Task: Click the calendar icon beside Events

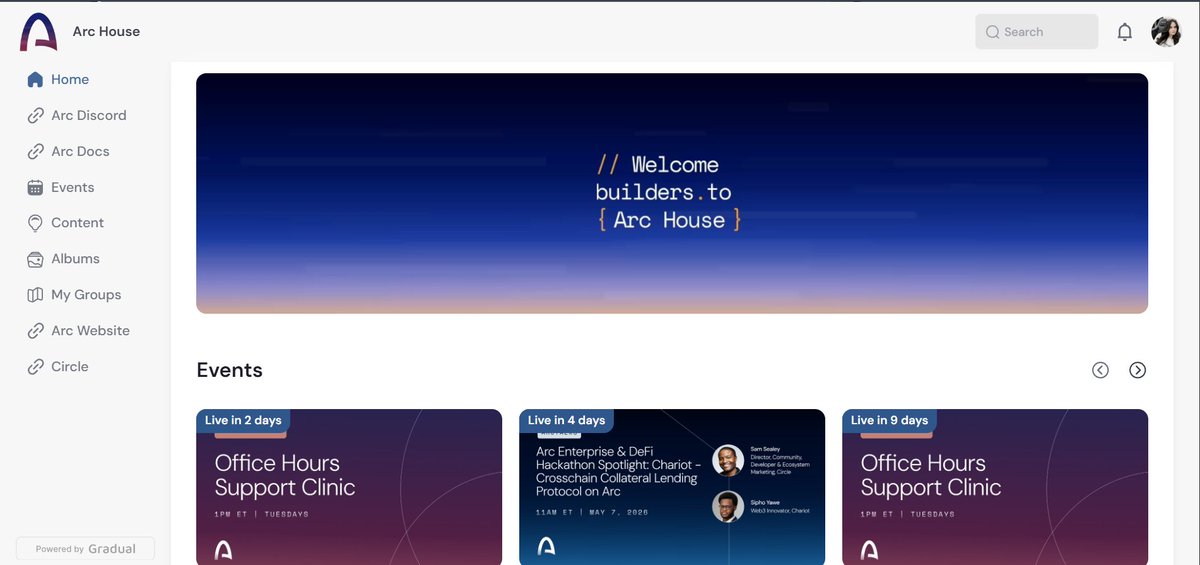Action: tap(35, 187)
